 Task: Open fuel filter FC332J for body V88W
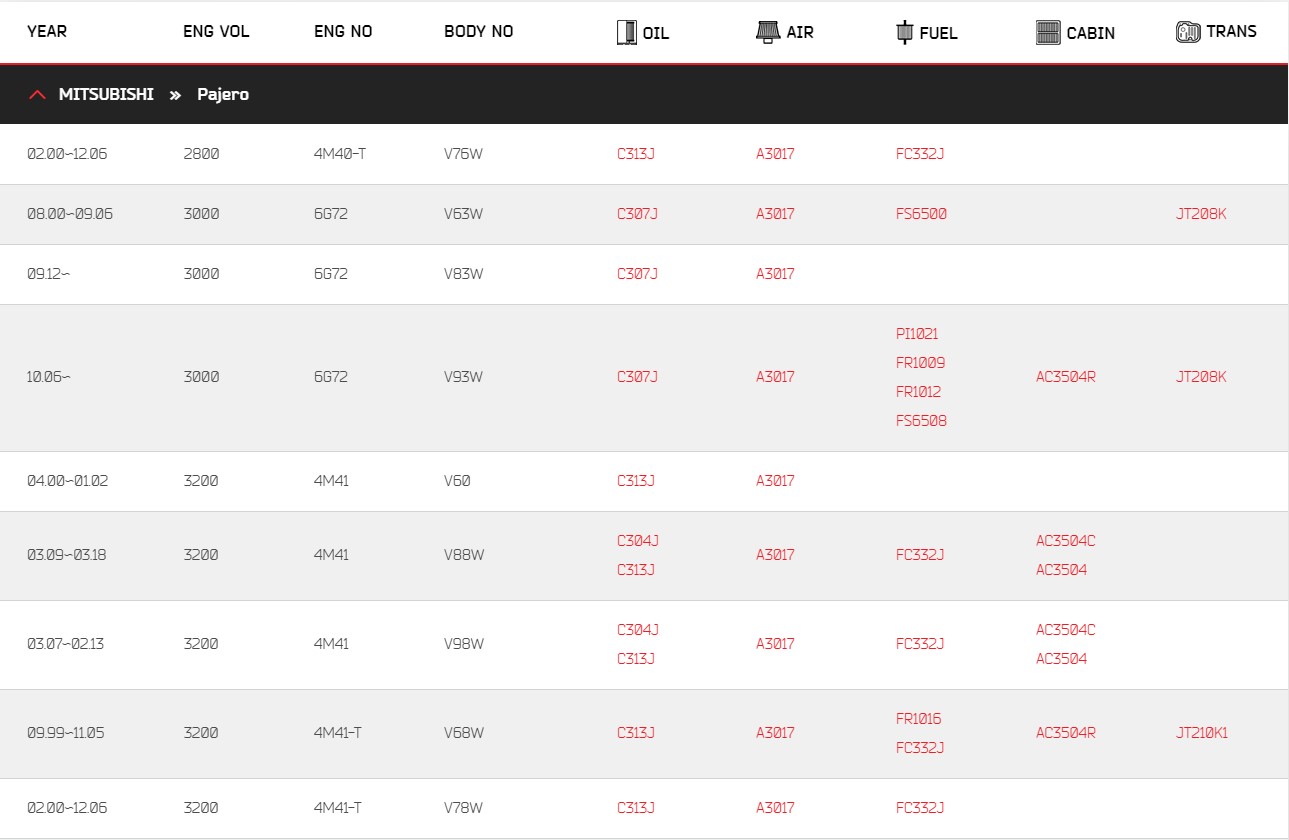coord(920,555)
